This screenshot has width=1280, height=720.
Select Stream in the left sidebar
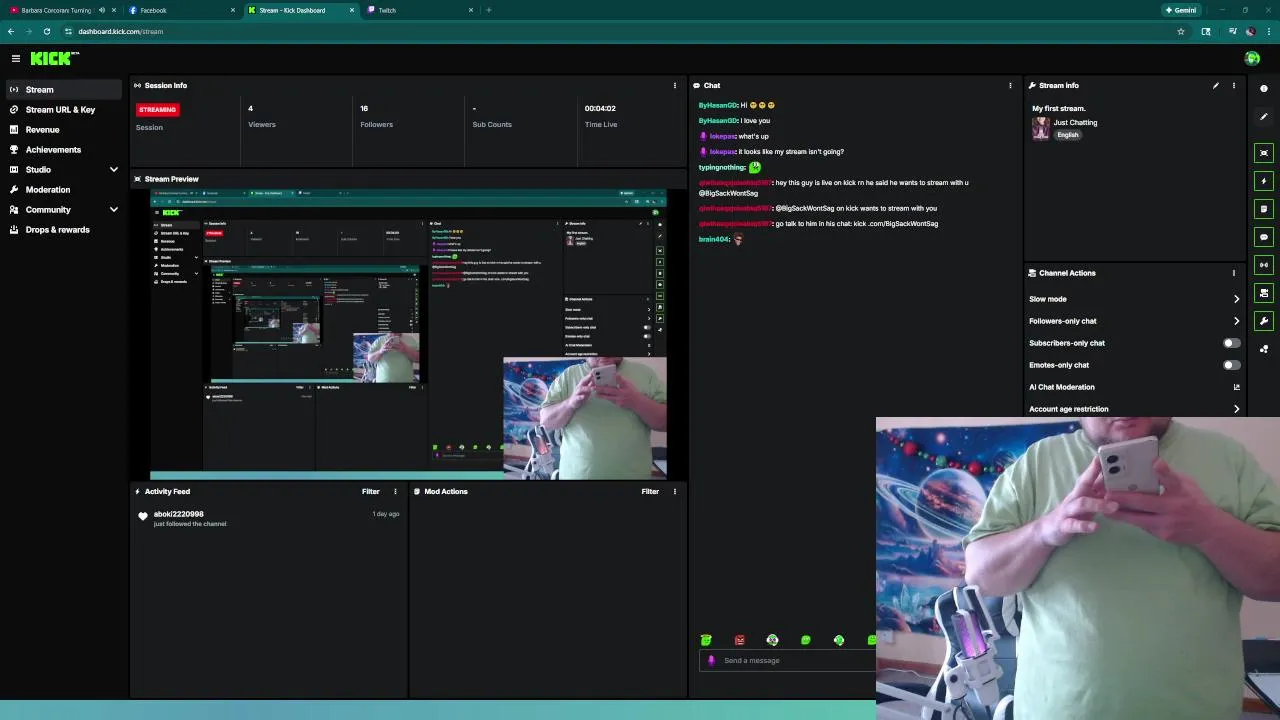click(62, 90)
